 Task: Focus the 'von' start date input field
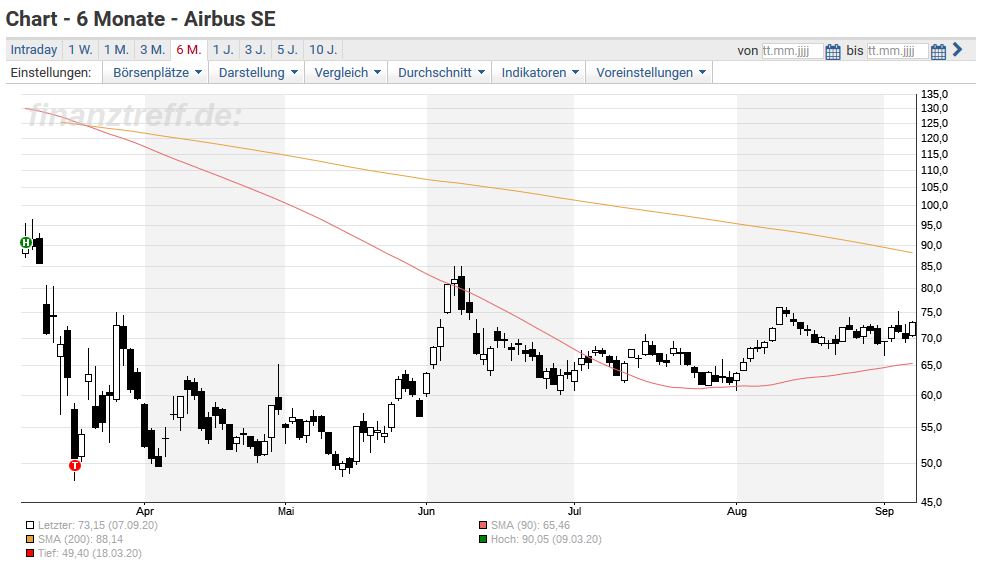(793, 51)
